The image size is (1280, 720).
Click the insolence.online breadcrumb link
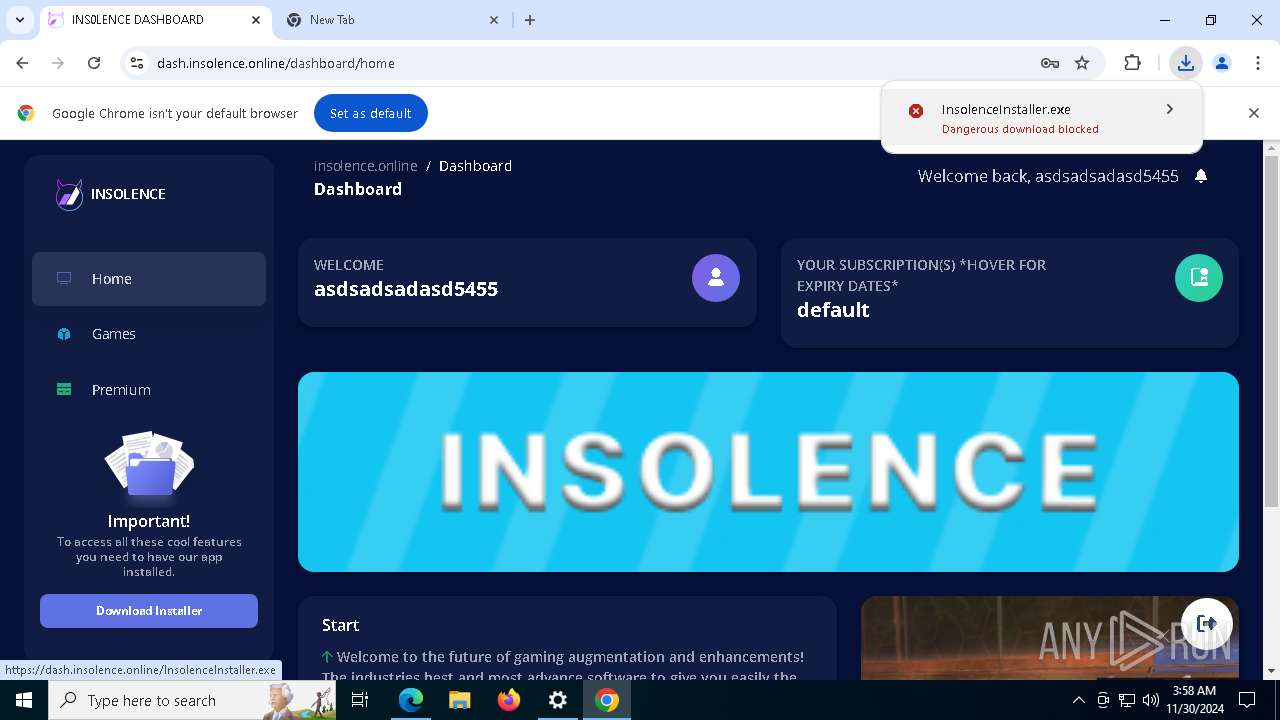point(366,166)
